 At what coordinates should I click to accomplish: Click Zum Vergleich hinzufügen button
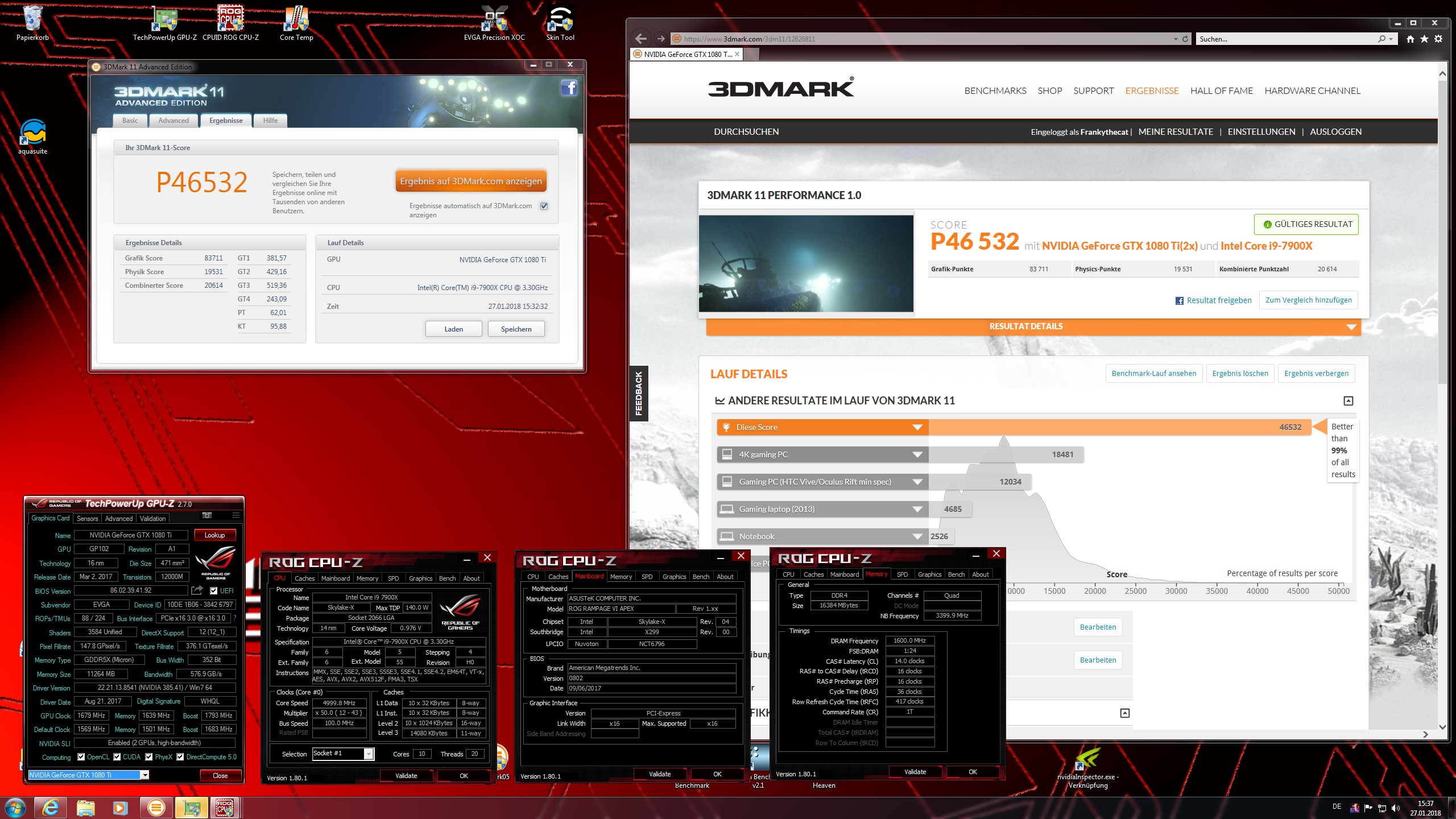[x=1308, y=300]
